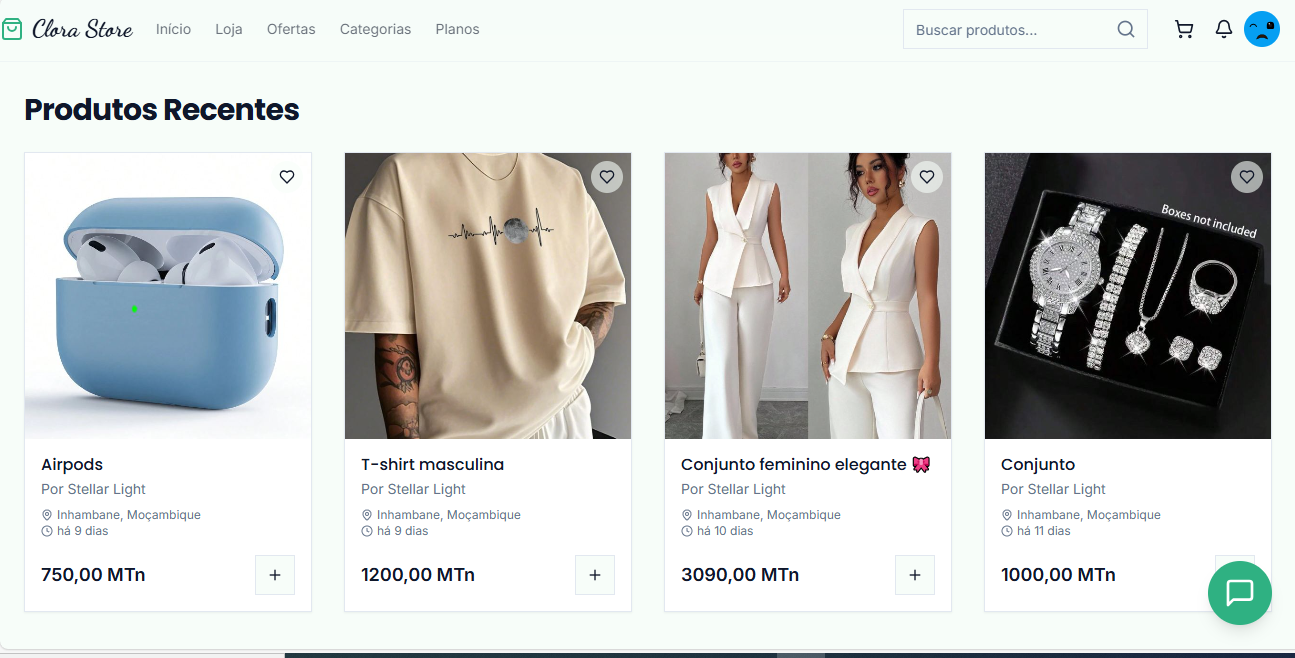Image resolution: width=1295 pixels, height=658 pixels.
Task: Go to Início in the navigation
Action: click(173, 29)
